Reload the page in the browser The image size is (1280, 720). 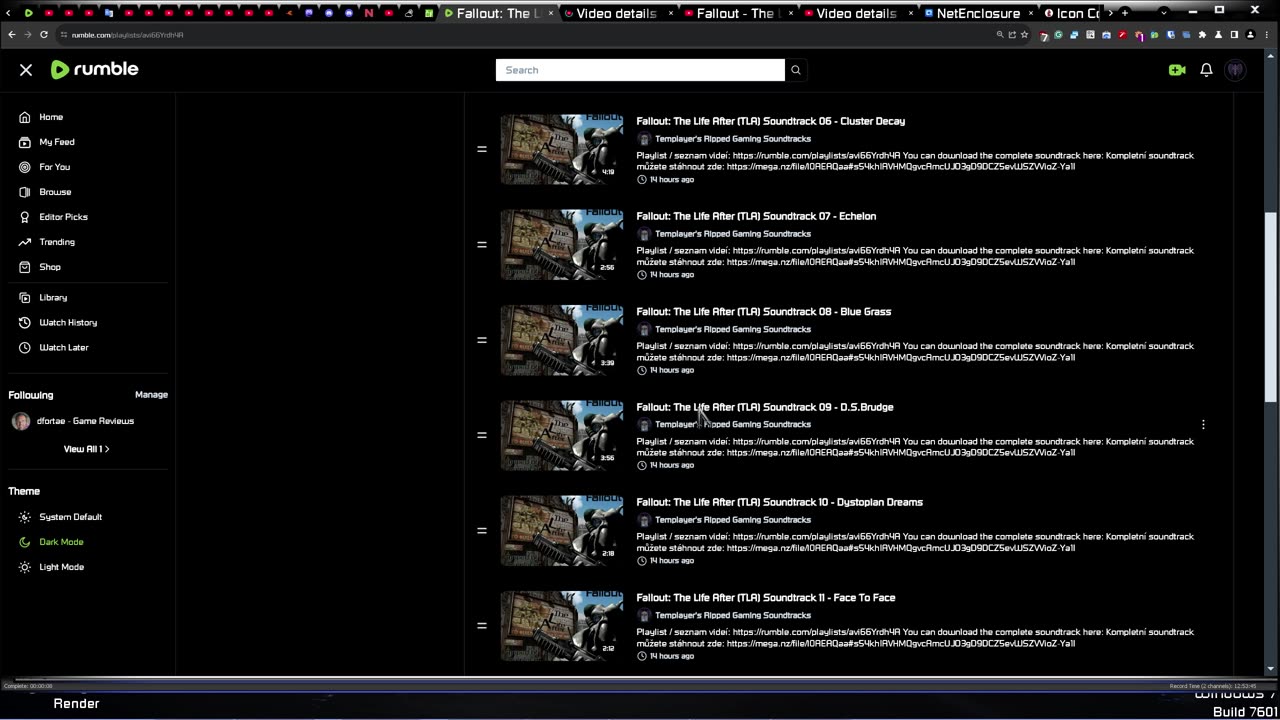pyautogui.click(x=44, y=35)
